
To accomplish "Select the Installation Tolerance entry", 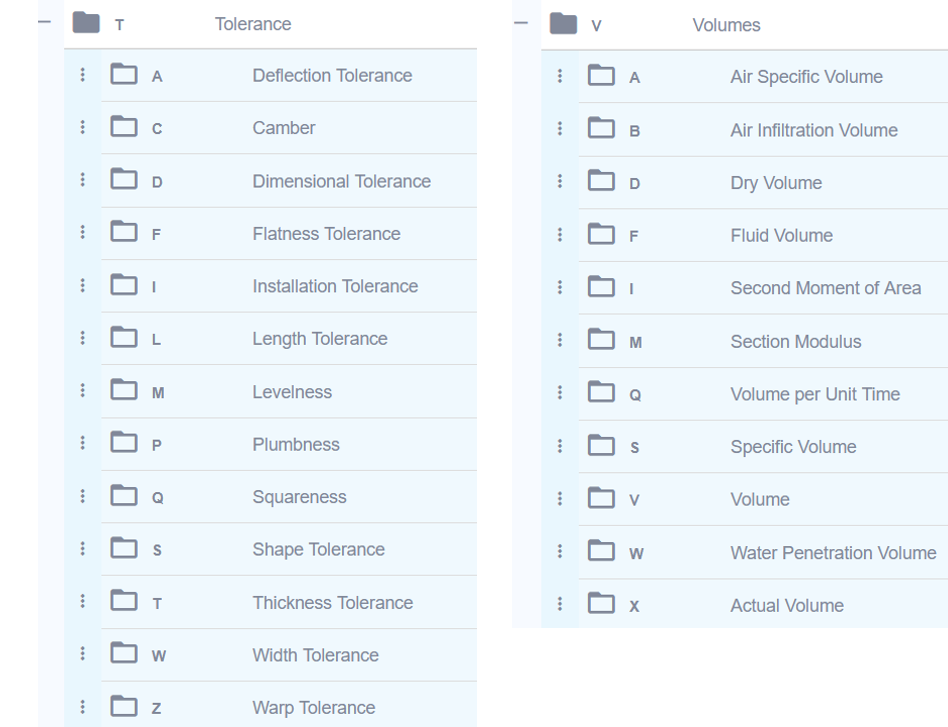I will click(335, 287).
